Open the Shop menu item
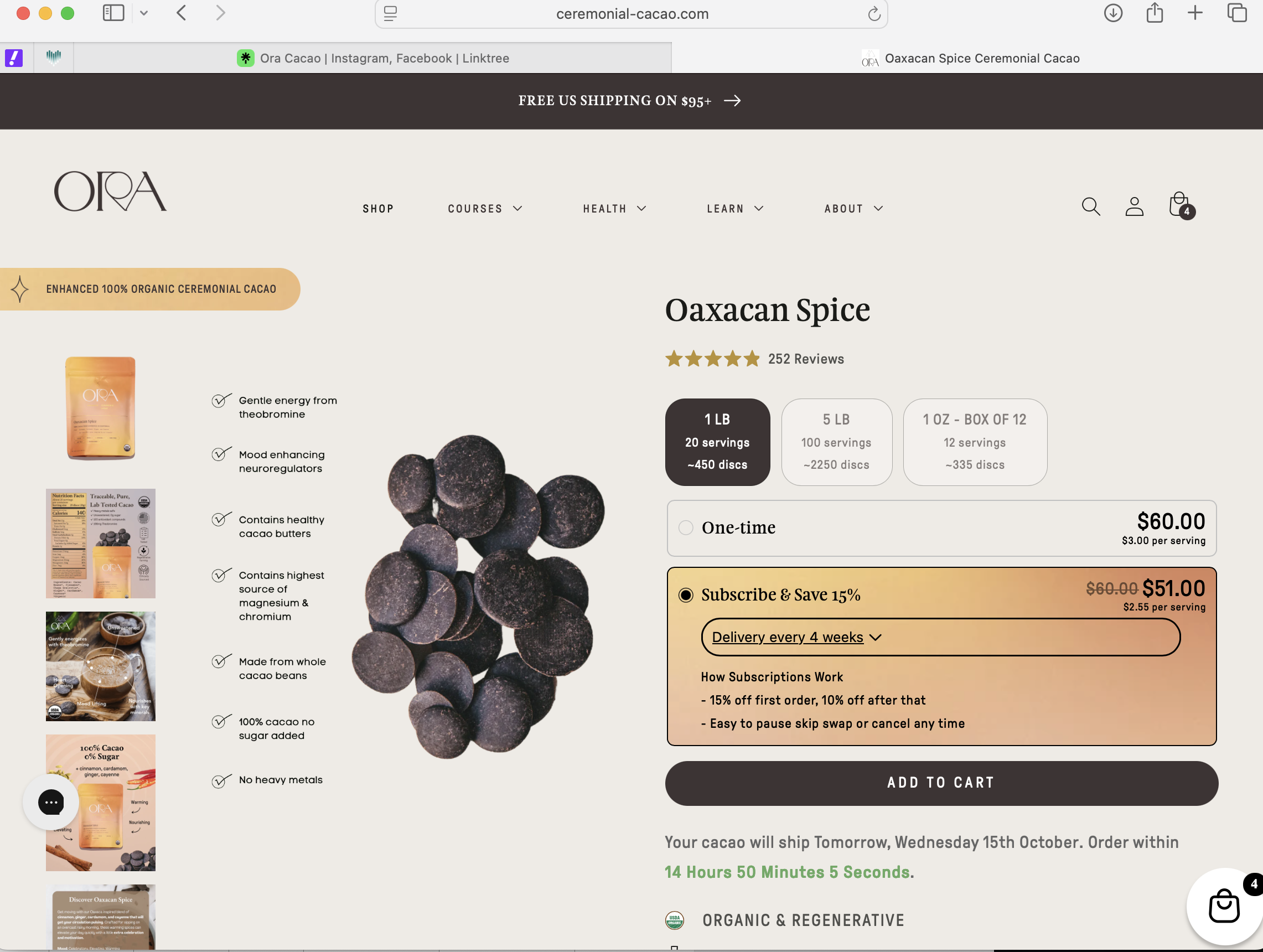This screenshot has height=952, width=1263. [378, 209]
